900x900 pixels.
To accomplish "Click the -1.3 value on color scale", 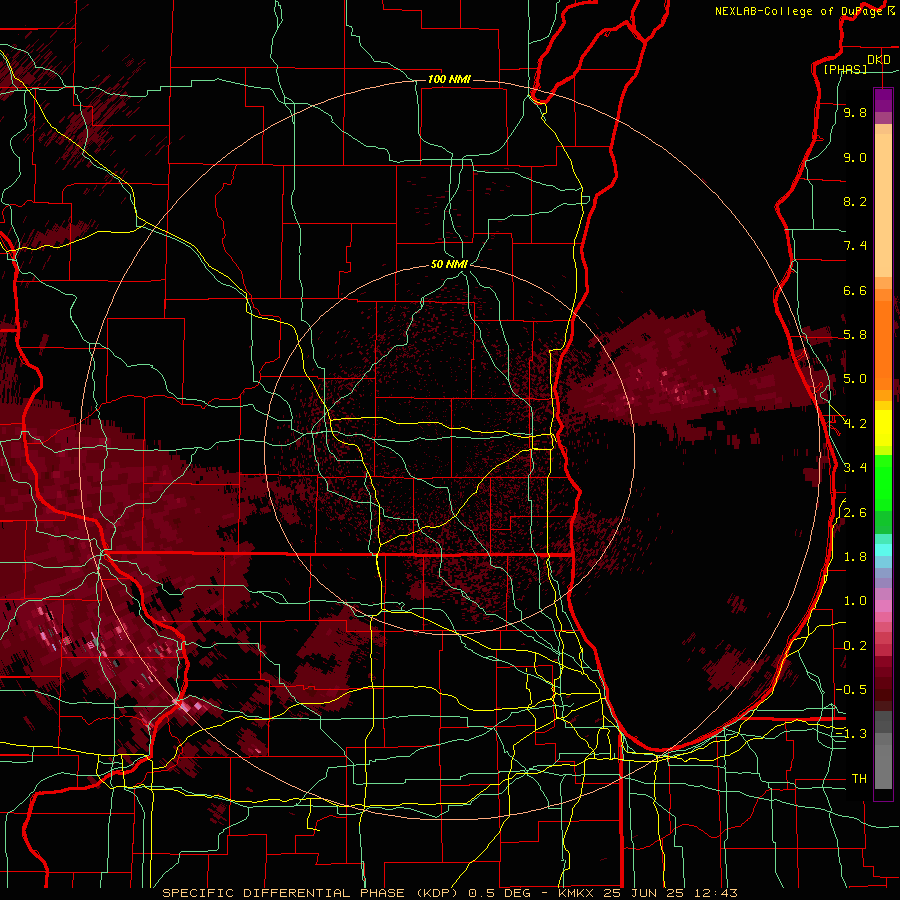I will pyautogui.click(x=852, y=734).
